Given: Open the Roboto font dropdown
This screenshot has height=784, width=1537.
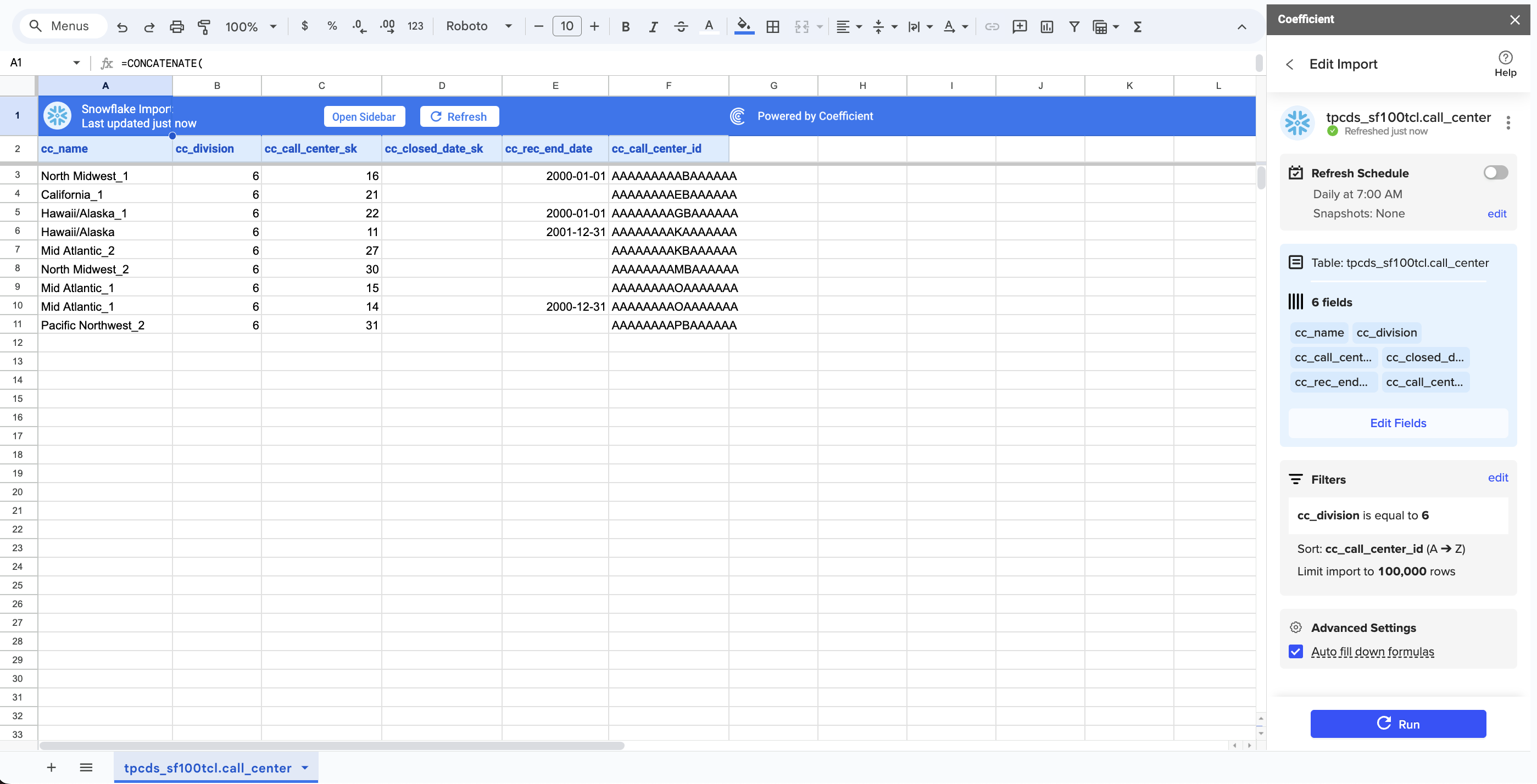Looking at the screenshot, I should coord(479,26).
